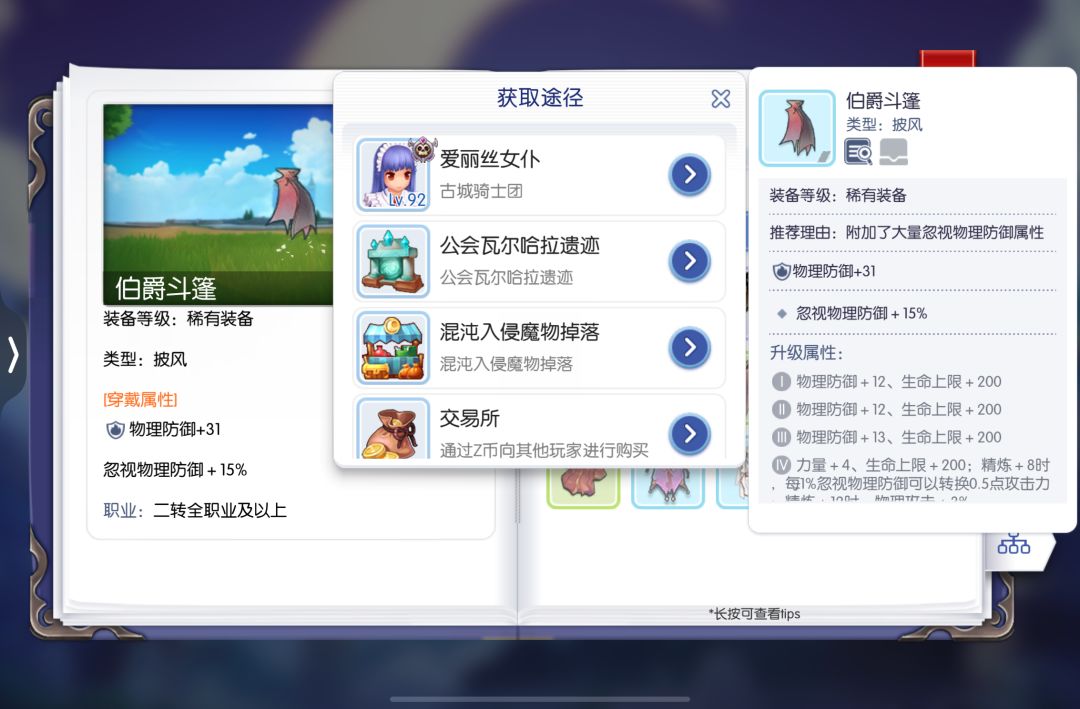The image size is (1080, 709).
Task: Click 爱丽丝女仆 source name
Action: point(490,159)
